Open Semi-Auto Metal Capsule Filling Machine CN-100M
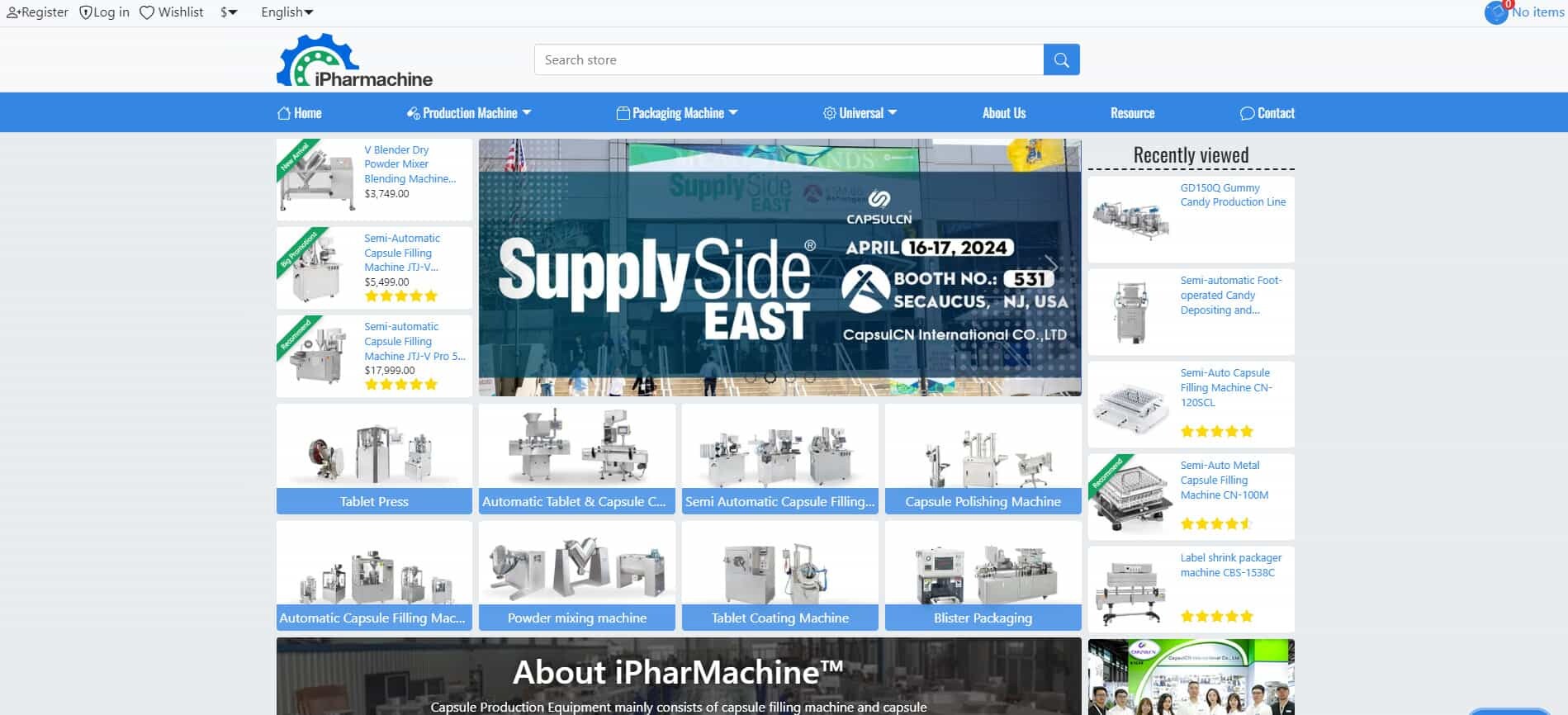The image size is (1568, 715). tap(1225, 481)
